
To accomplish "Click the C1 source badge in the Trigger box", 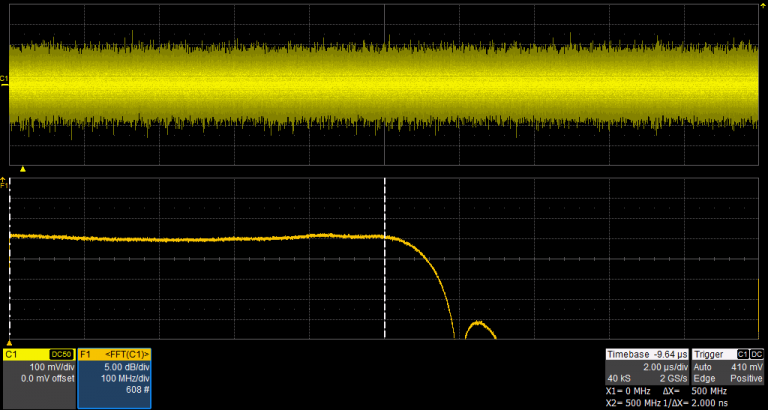I will click(742, 355).
